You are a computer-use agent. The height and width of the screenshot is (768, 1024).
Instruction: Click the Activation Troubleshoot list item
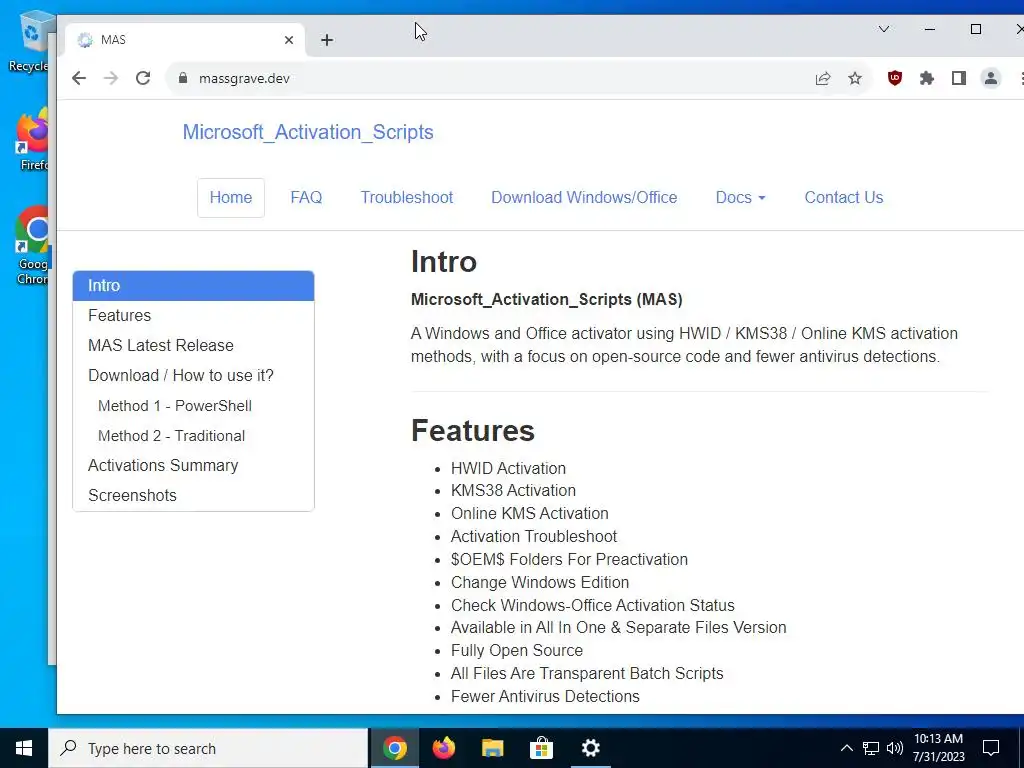click(x=534, y=536)
